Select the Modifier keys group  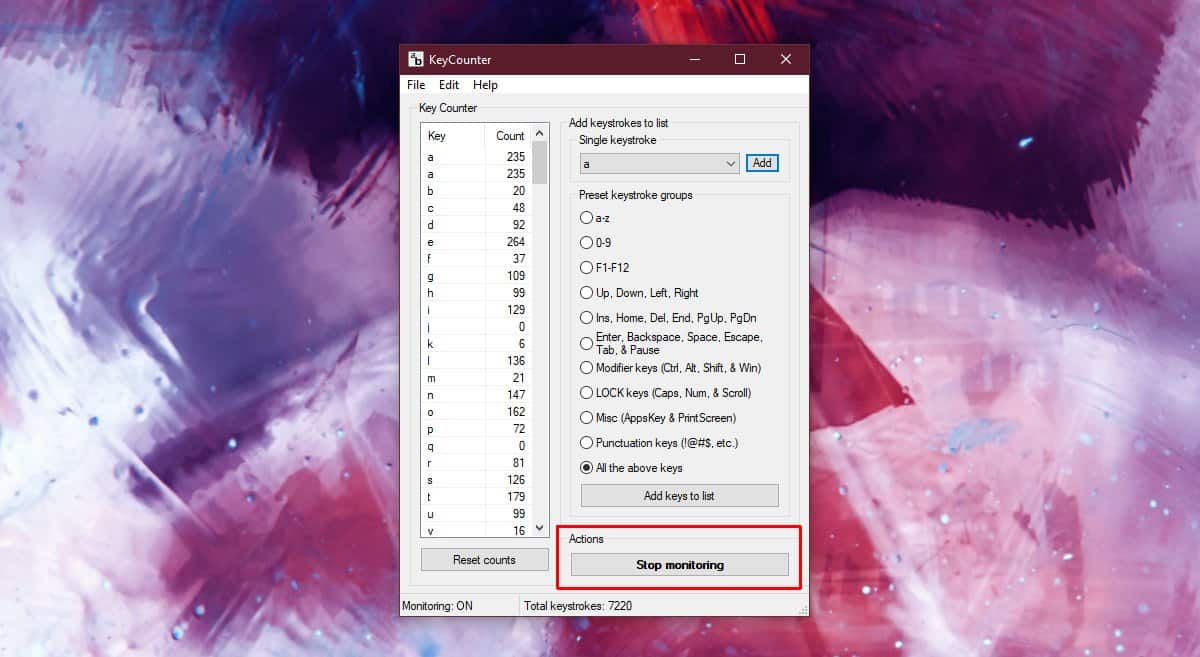(x=670, y=368)
